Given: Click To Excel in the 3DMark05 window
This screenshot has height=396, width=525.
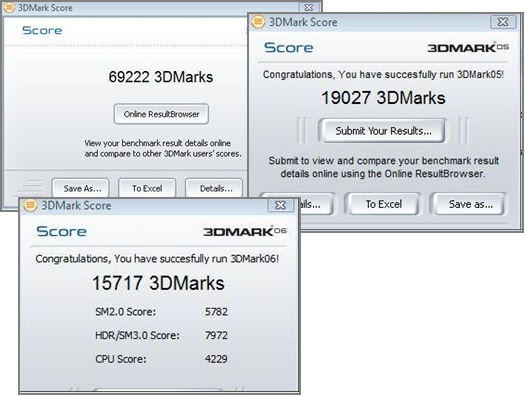Looking at the screenshot, I should [x=383, y=204].
